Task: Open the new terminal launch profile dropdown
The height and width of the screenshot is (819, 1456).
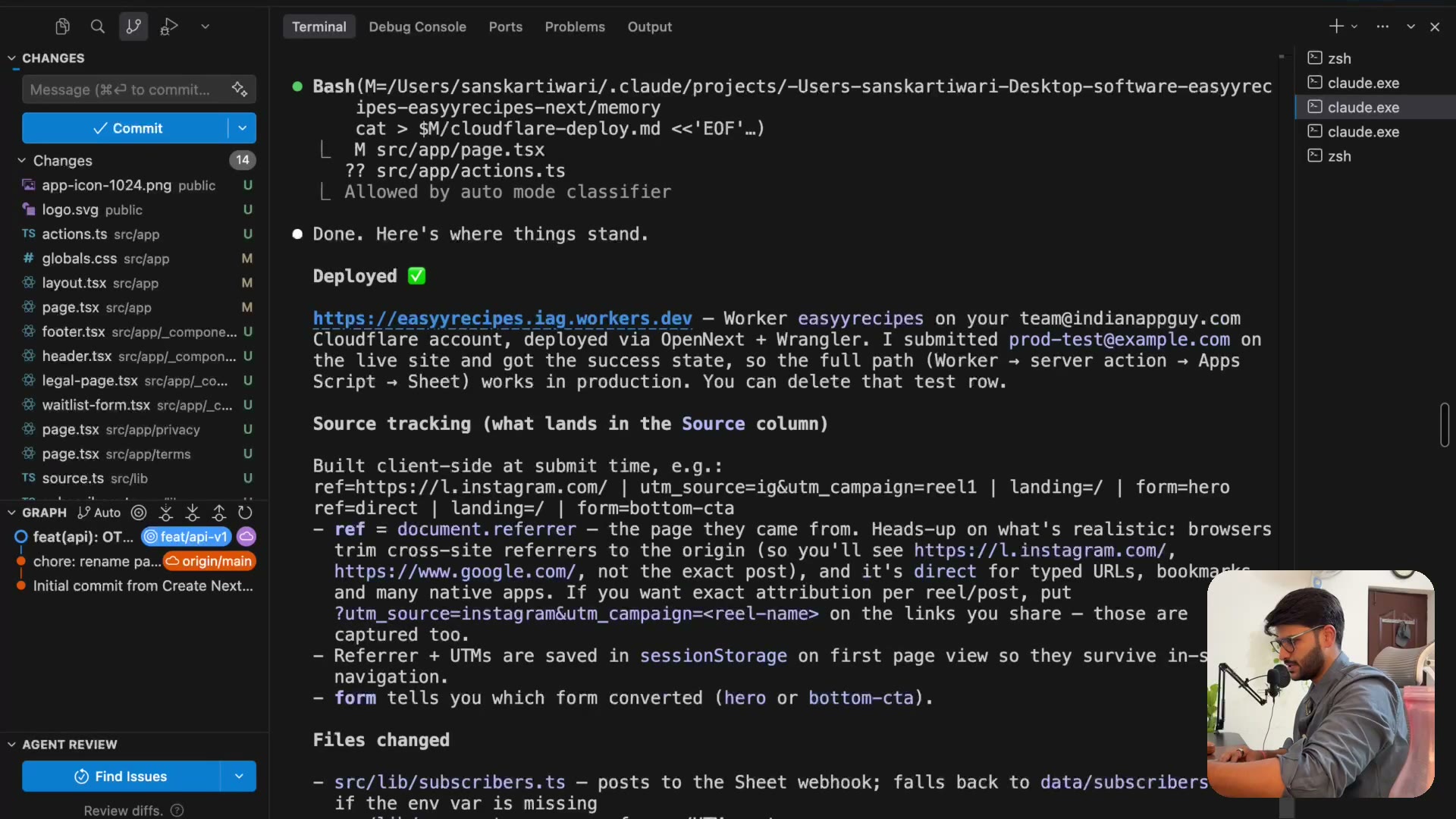Action: [x=1354, y=27]
